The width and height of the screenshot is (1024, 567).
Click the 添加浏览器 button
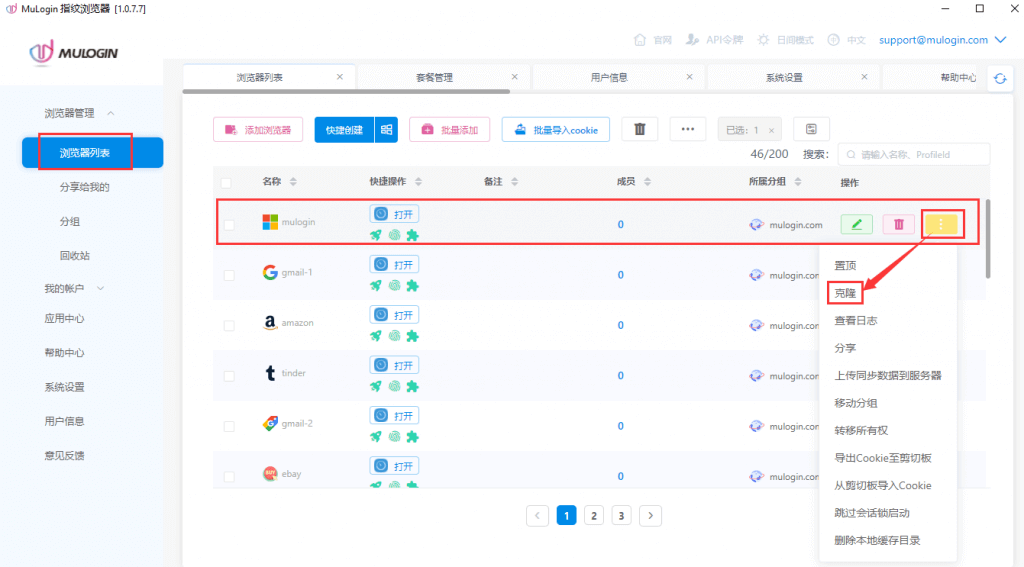click(x=258, y=129)
